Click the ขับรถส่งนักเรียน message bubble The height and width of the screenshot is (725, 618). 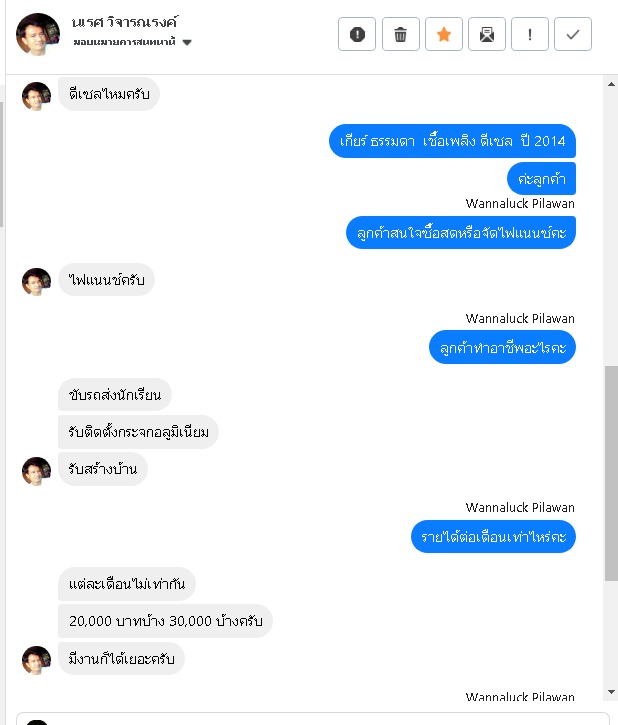point(115,395)
